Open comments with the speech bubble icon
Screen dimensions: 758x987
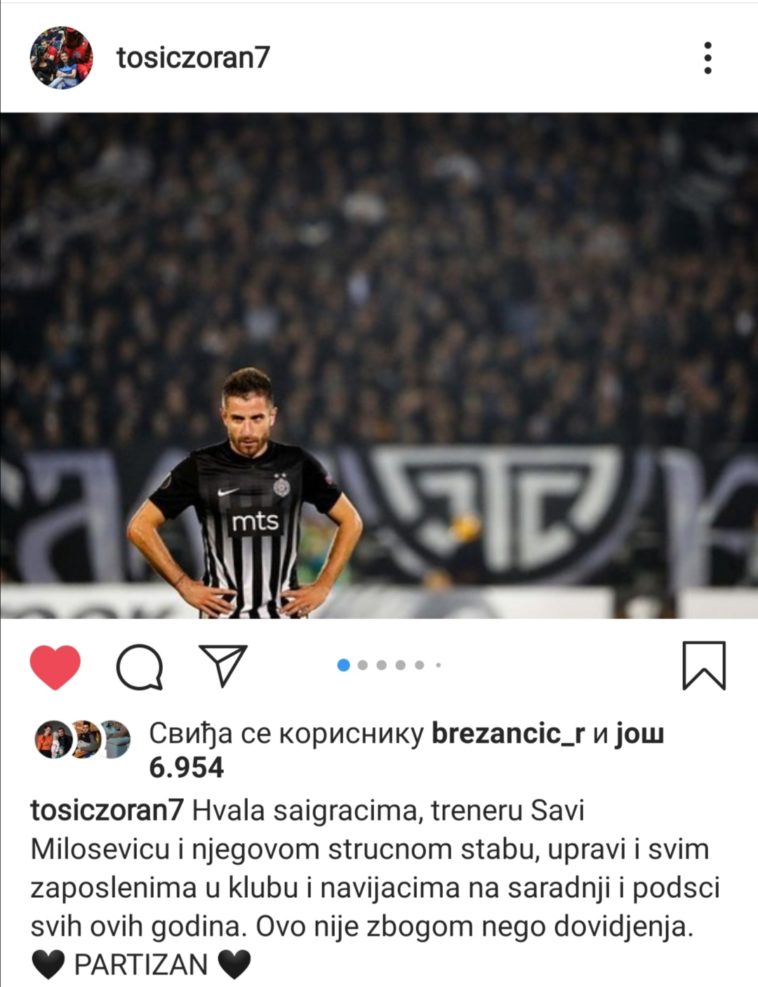[140, 667]
